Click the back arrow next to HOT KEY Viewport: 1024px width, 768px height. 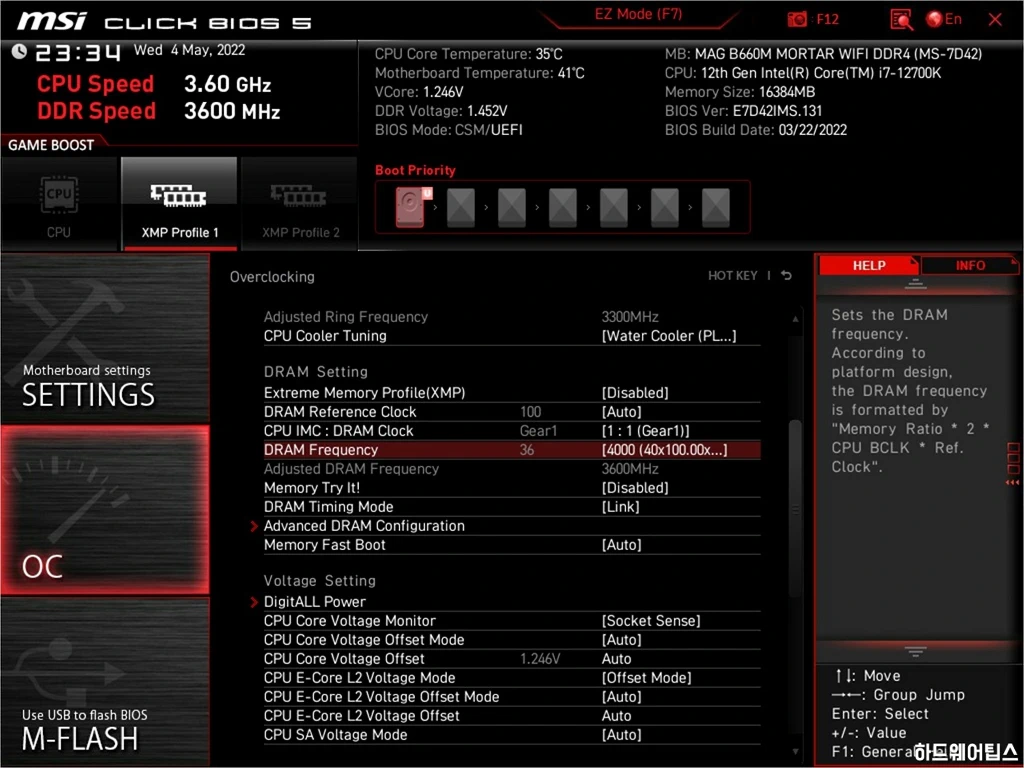[x=787, y=276]
